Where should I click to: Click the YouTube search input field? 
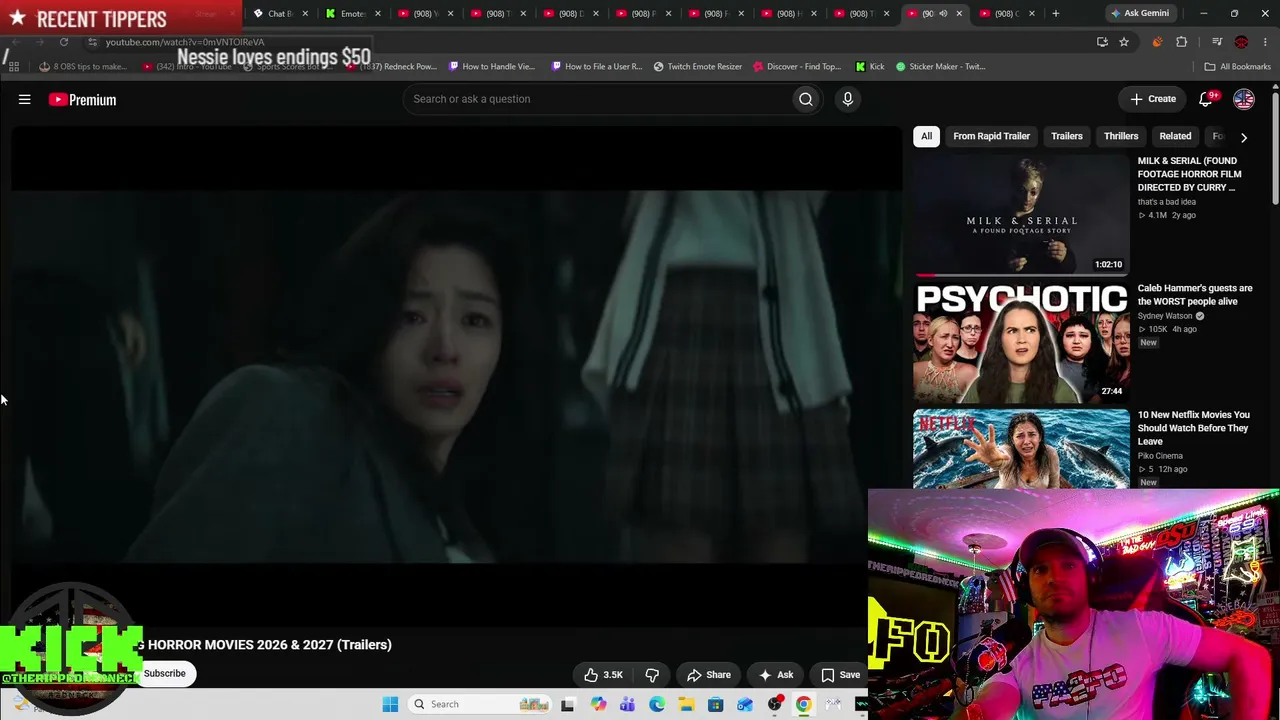pyautogui.click(x=597, y=99)
